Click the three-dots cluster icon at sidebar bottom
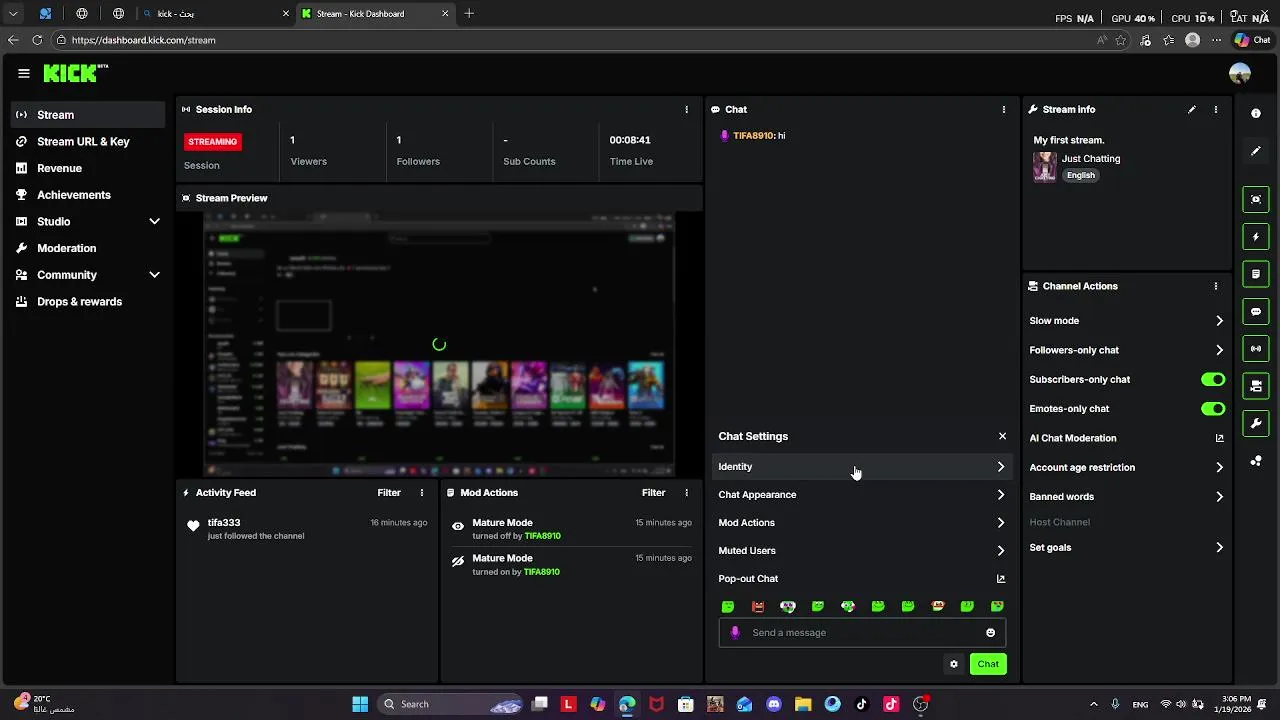 click(x=1256, y=461)
